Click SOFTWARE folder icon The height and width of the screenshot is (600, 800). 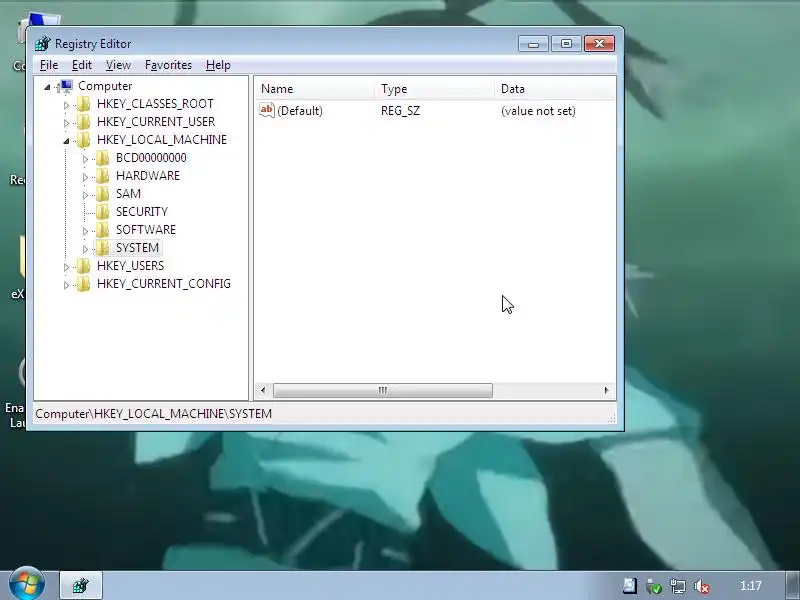pos(103,230)
